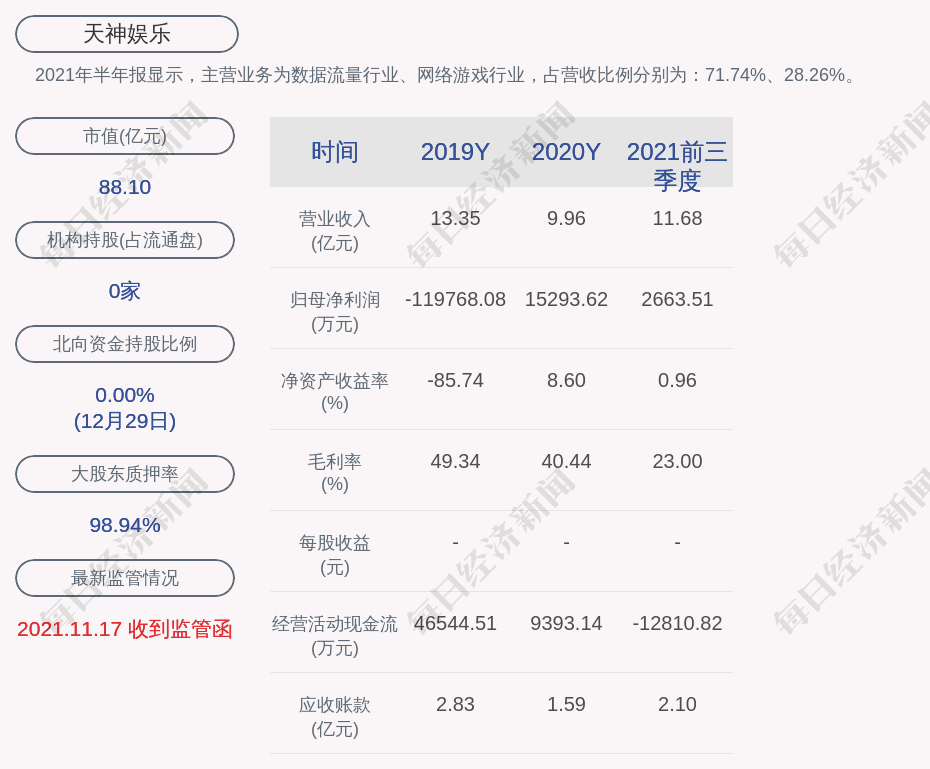Click the 净资产收益率(%) row label
The width and height of the screenshot is (930, 769).
point(335,392)
